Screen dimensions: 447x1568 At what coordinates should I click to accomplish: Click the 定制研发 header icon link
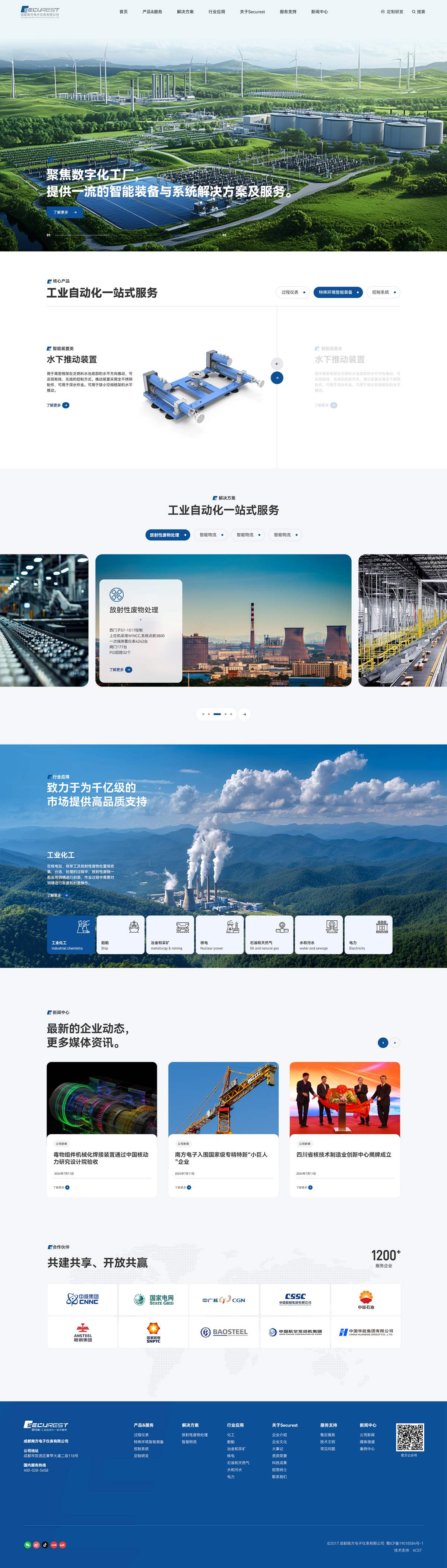pyautogui.click(x=392, y=12)
